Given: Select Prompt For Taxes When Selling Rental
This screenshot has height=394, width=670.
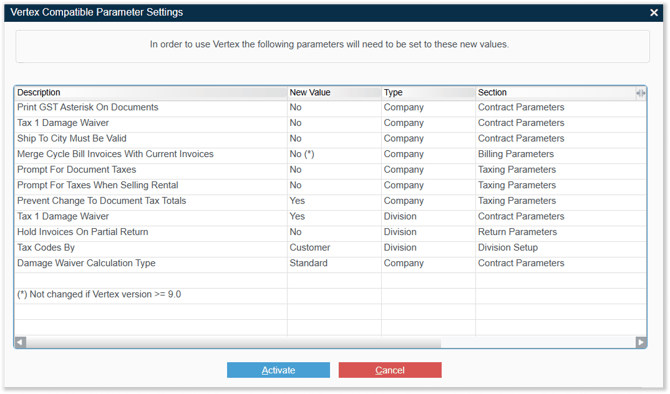Looking at the screenshot, I should pos(330,185).
